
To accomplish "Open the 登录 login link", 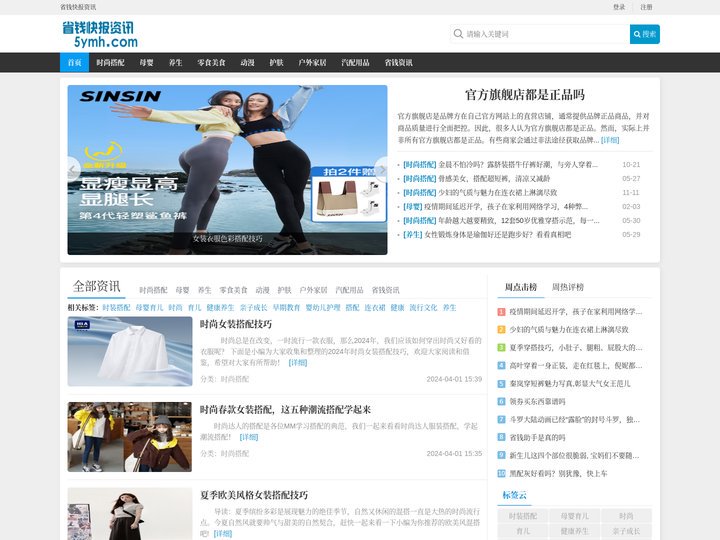I will point(619,7).
